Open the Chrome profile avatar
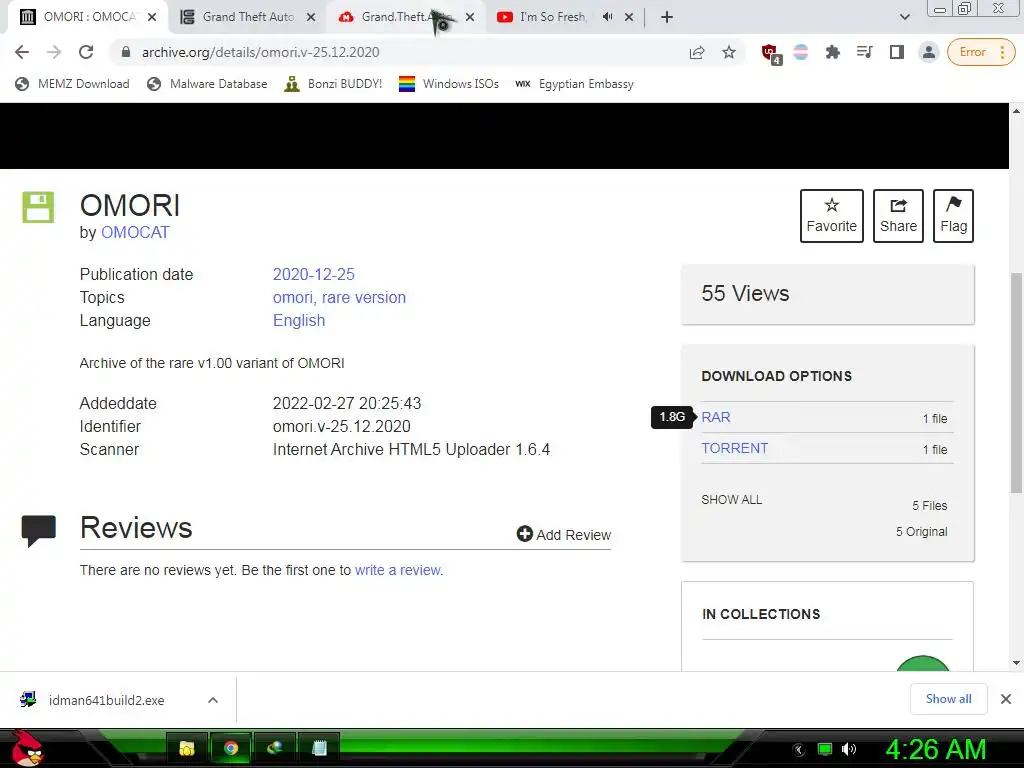Viewport: 1024px width, 768px height. tap(929, 52)
